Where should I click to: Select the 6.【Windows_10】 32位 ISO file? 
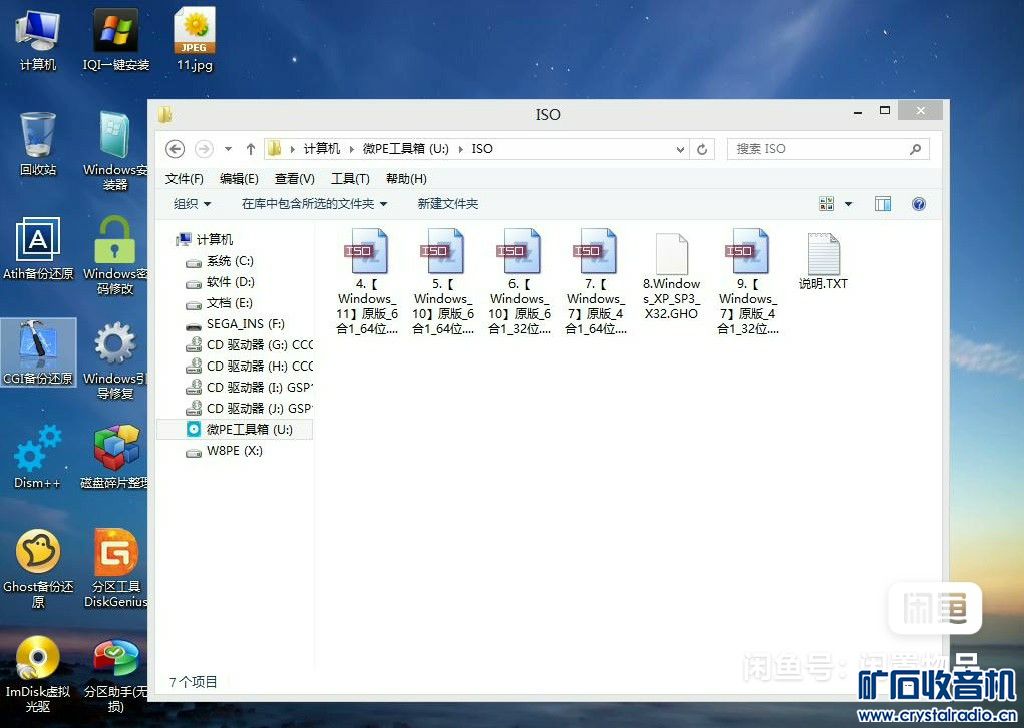click(x=519, y=282)
